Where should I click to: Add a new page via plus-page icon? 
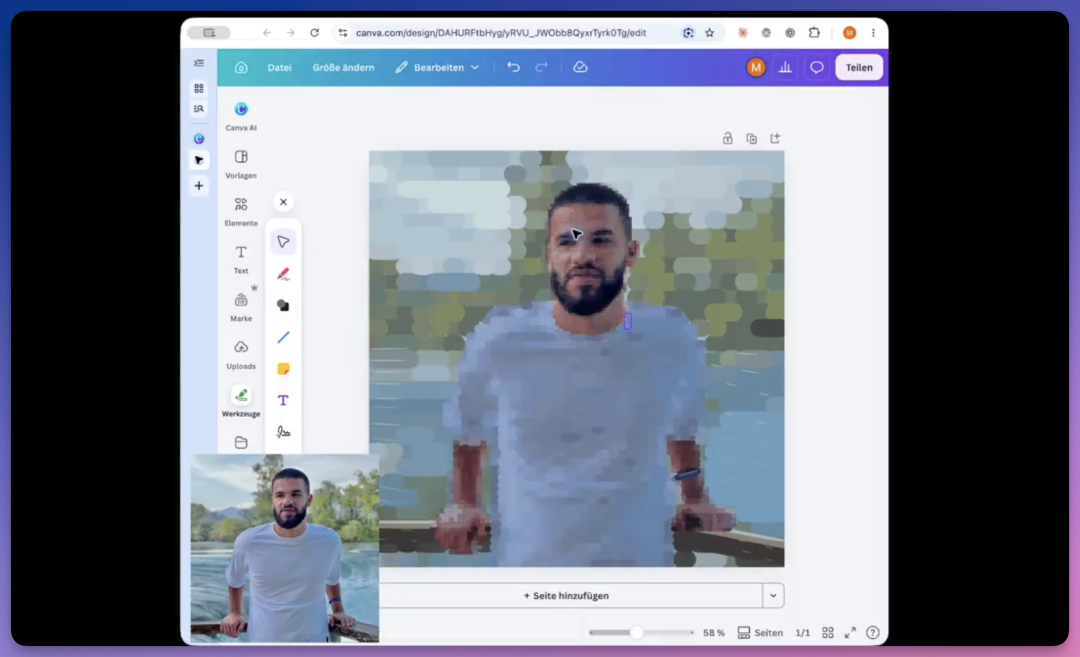point(776,138)
